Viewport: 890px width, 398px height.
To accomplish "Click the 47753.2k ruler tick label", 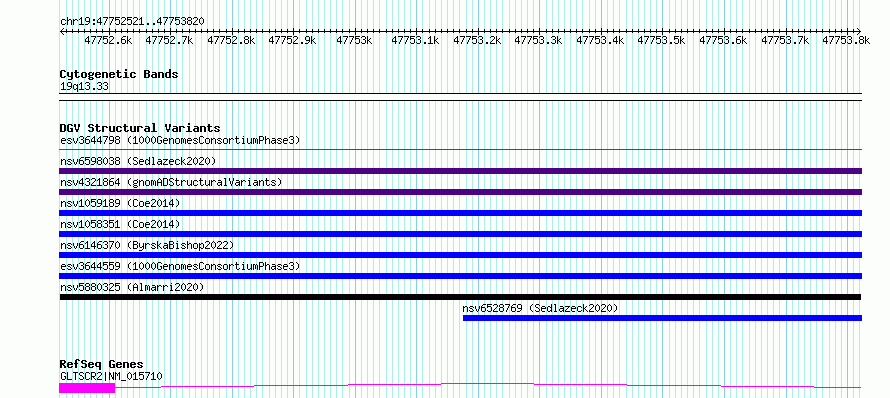I will (x=477, y=40).
